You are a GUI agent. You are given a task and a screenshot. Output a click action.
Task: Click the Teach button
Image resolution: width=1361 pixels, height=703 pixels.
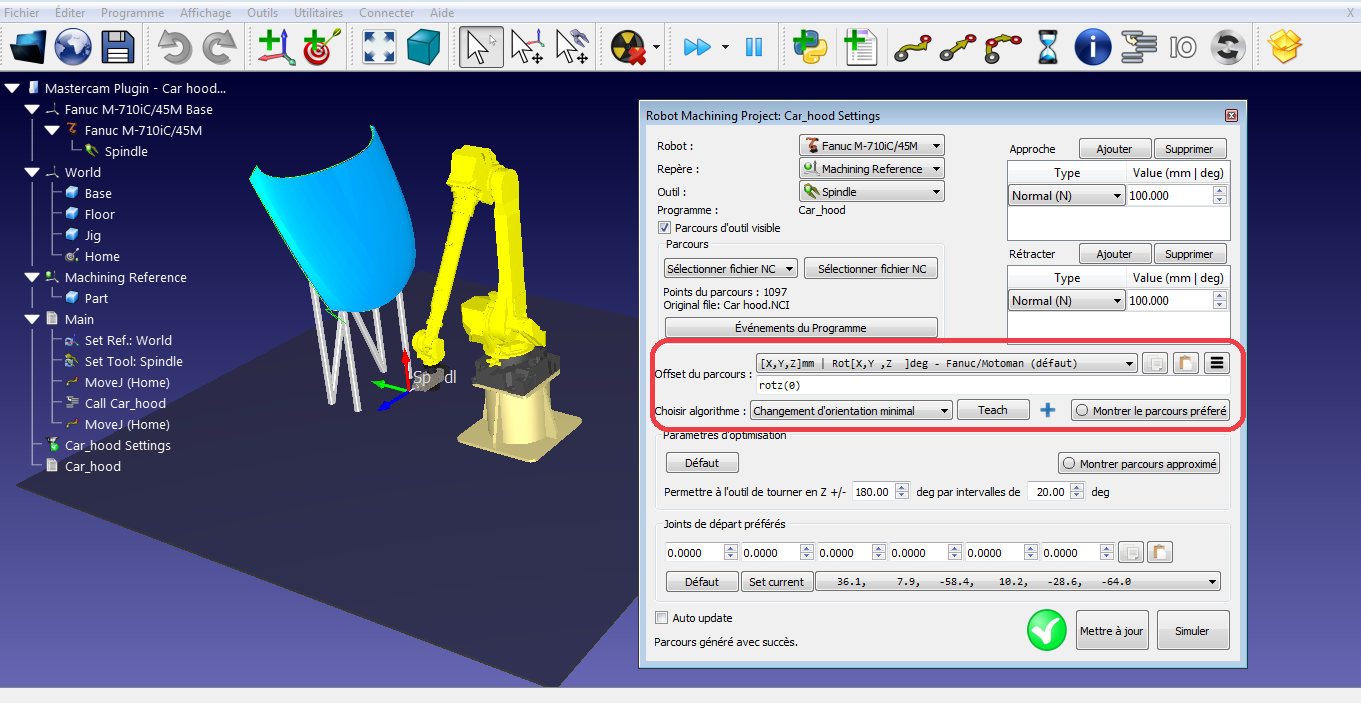[993, 410]
